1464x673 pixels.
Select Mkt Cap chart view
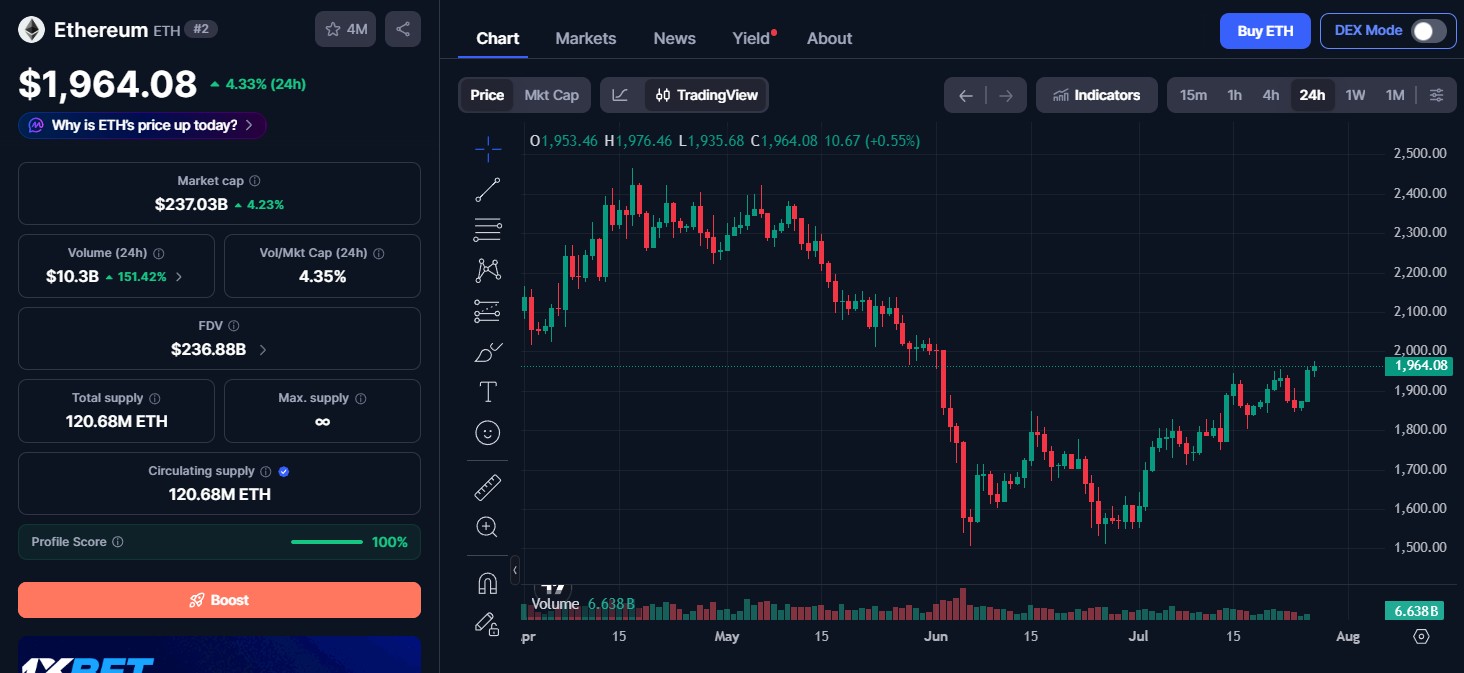[551, 95]
